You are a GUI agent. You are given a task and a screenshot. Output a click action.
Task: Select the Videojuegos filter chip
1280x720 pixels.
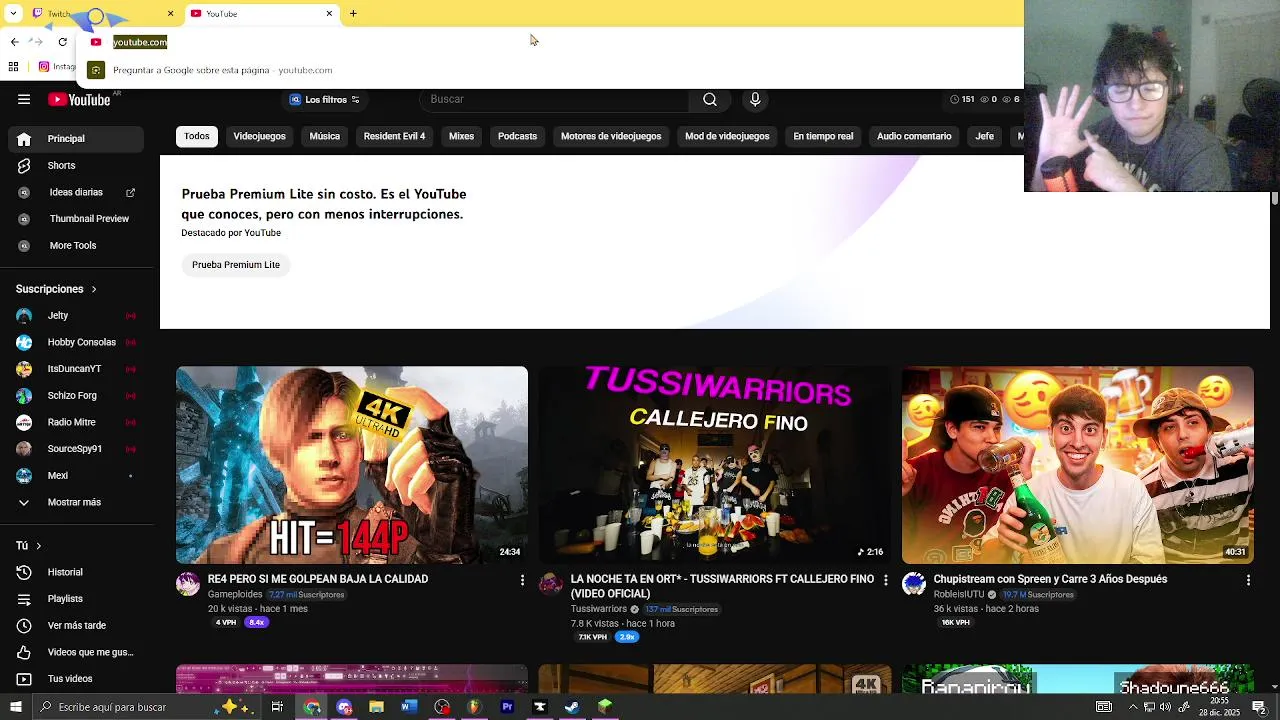tap(259, 136)
